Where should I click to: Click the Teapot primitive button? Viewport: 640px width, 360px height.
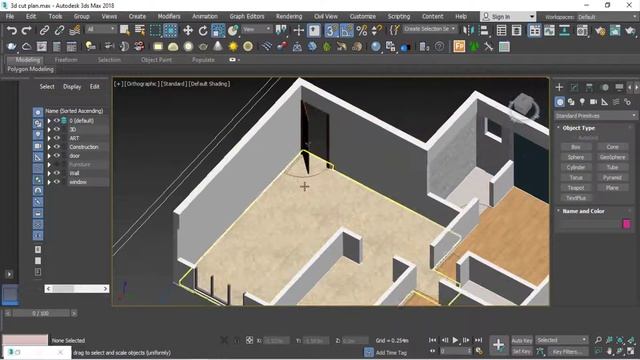pos(576,188)
